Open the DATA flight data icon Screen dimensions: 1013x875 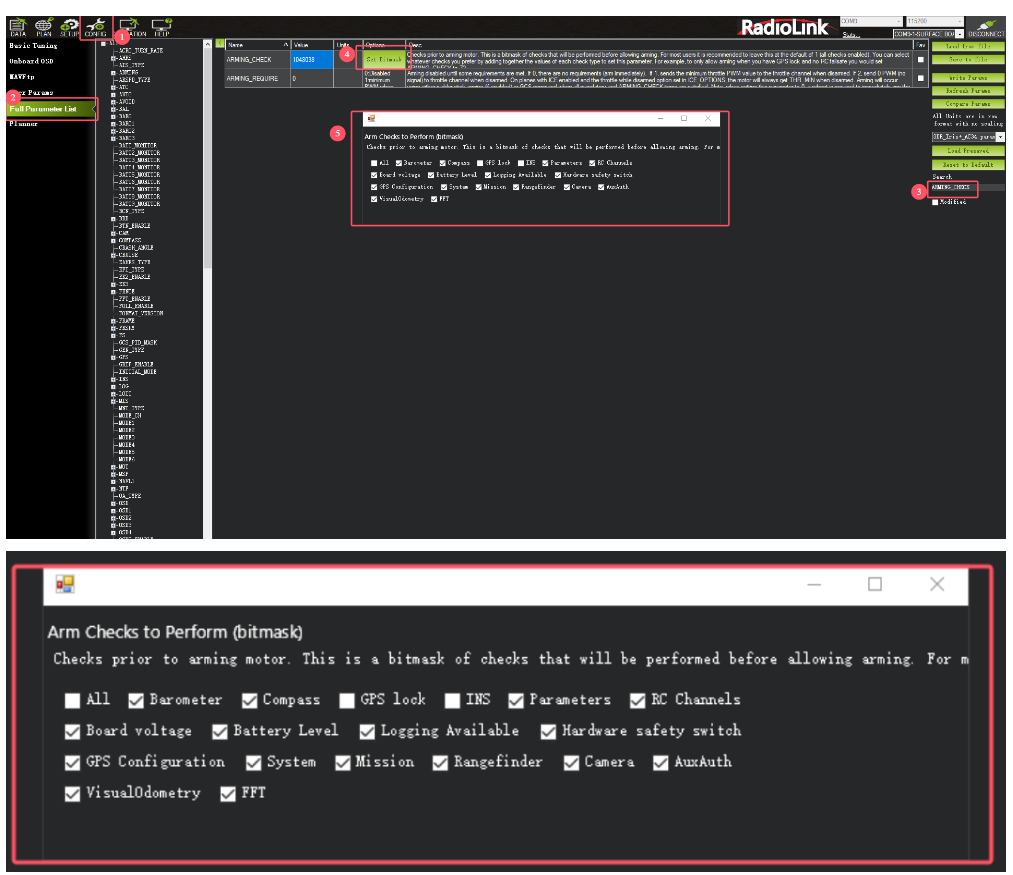pyautogui.click(x=17, y=26)
